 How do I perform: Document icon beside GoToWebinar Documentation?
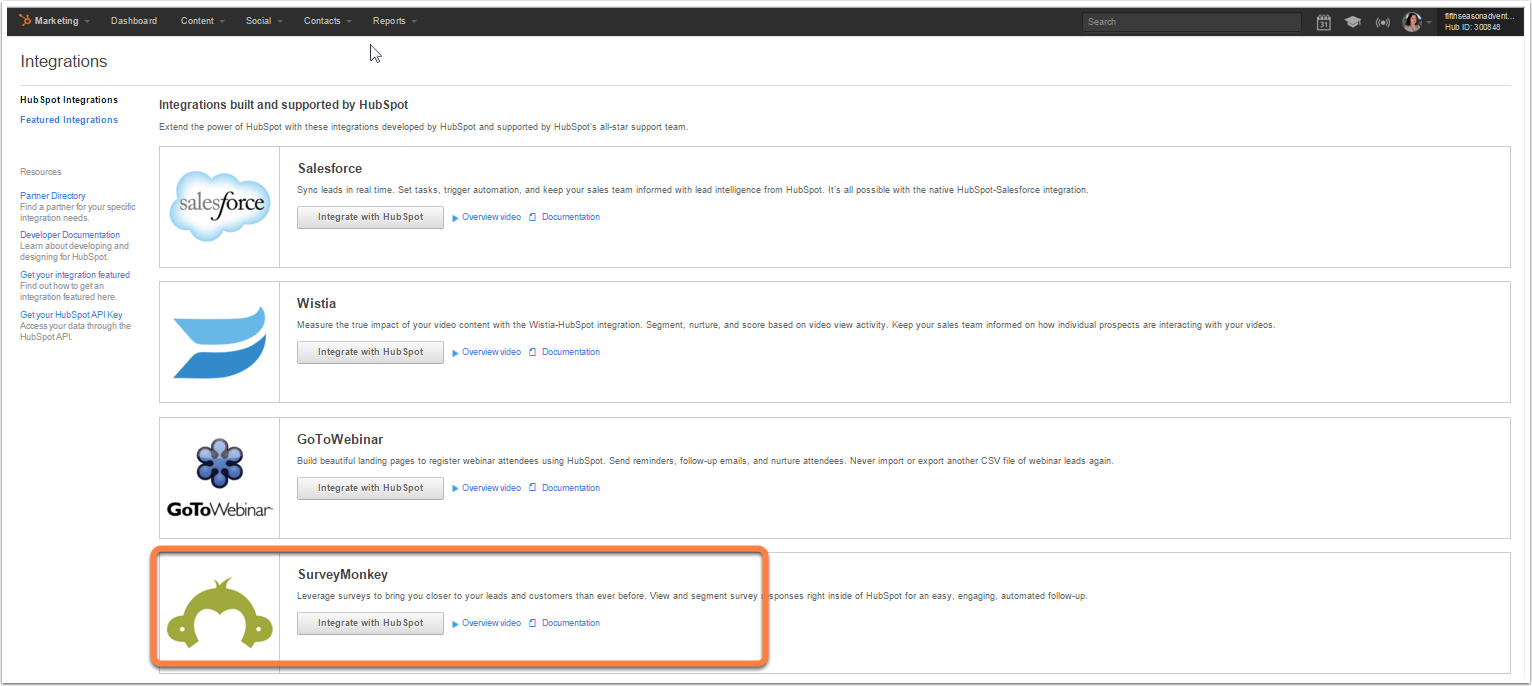coord(533,488)
